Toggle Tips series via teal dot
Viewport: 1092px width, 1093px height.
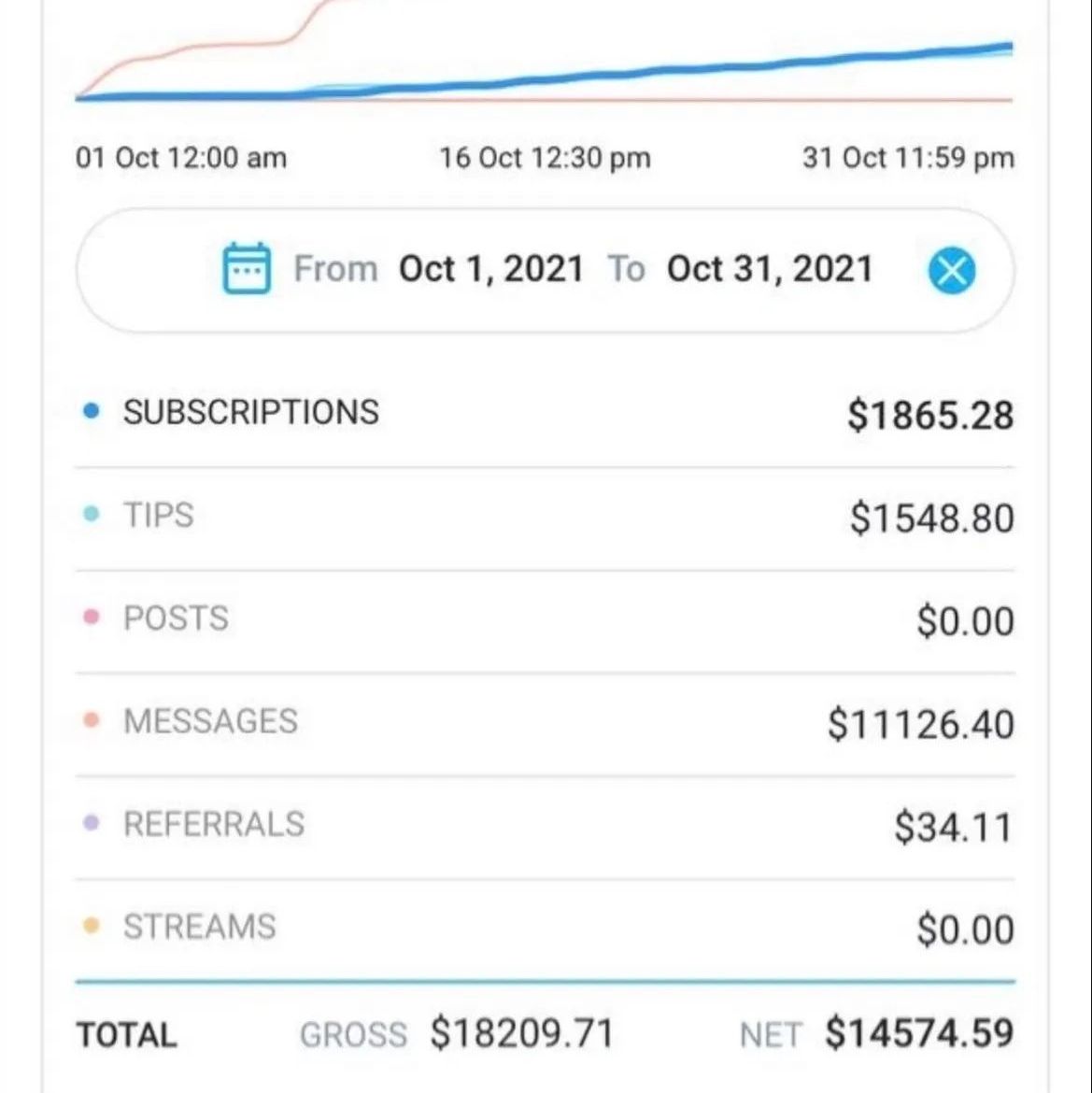pyautogui.click(x=92, y=515)
